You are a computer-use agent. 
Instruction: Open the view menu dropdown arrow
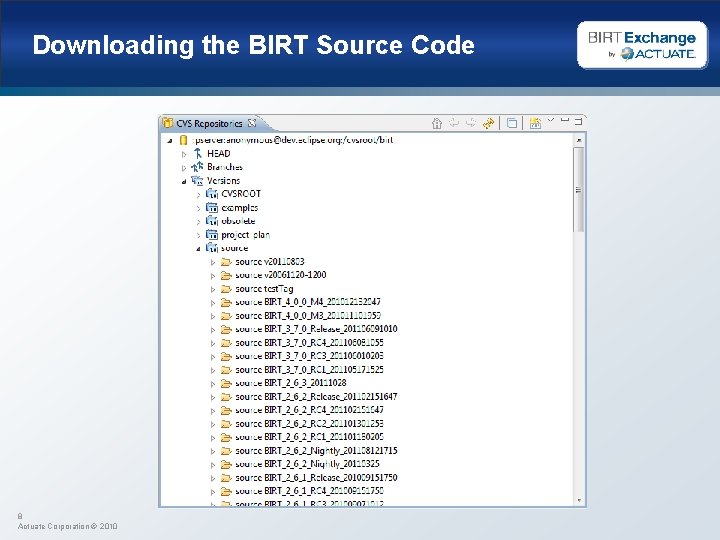[551, 120]
